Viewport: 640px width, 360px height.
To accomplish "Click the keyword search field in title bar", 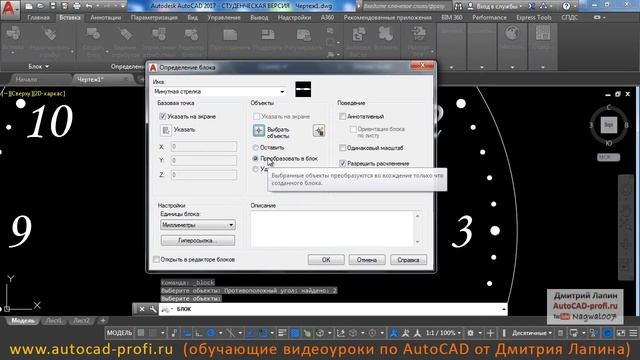I will (x=407, y=6).
